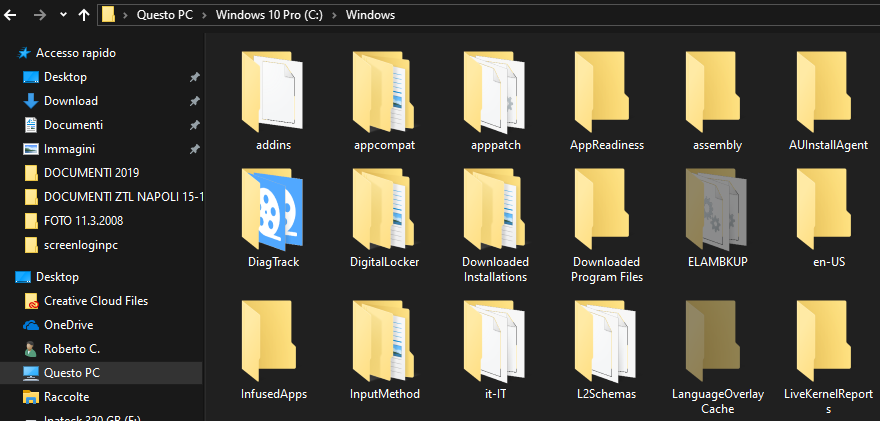Select the InfusedApps folder icon
Viewport: 880px width, 421px height.
coord(268,341)
